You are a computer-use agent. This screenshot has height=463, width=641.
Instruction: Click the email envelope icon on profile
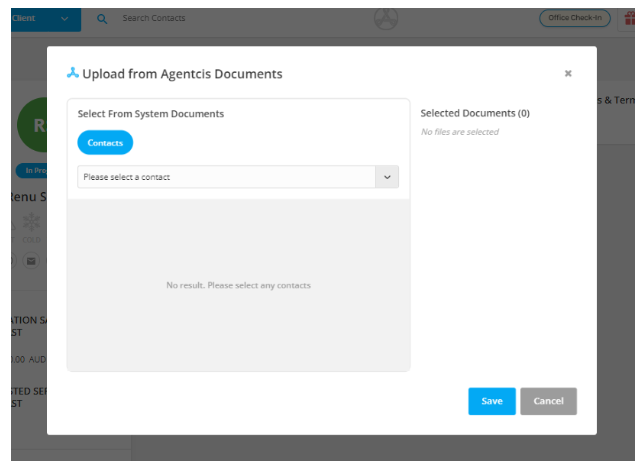tap(31, 261)
